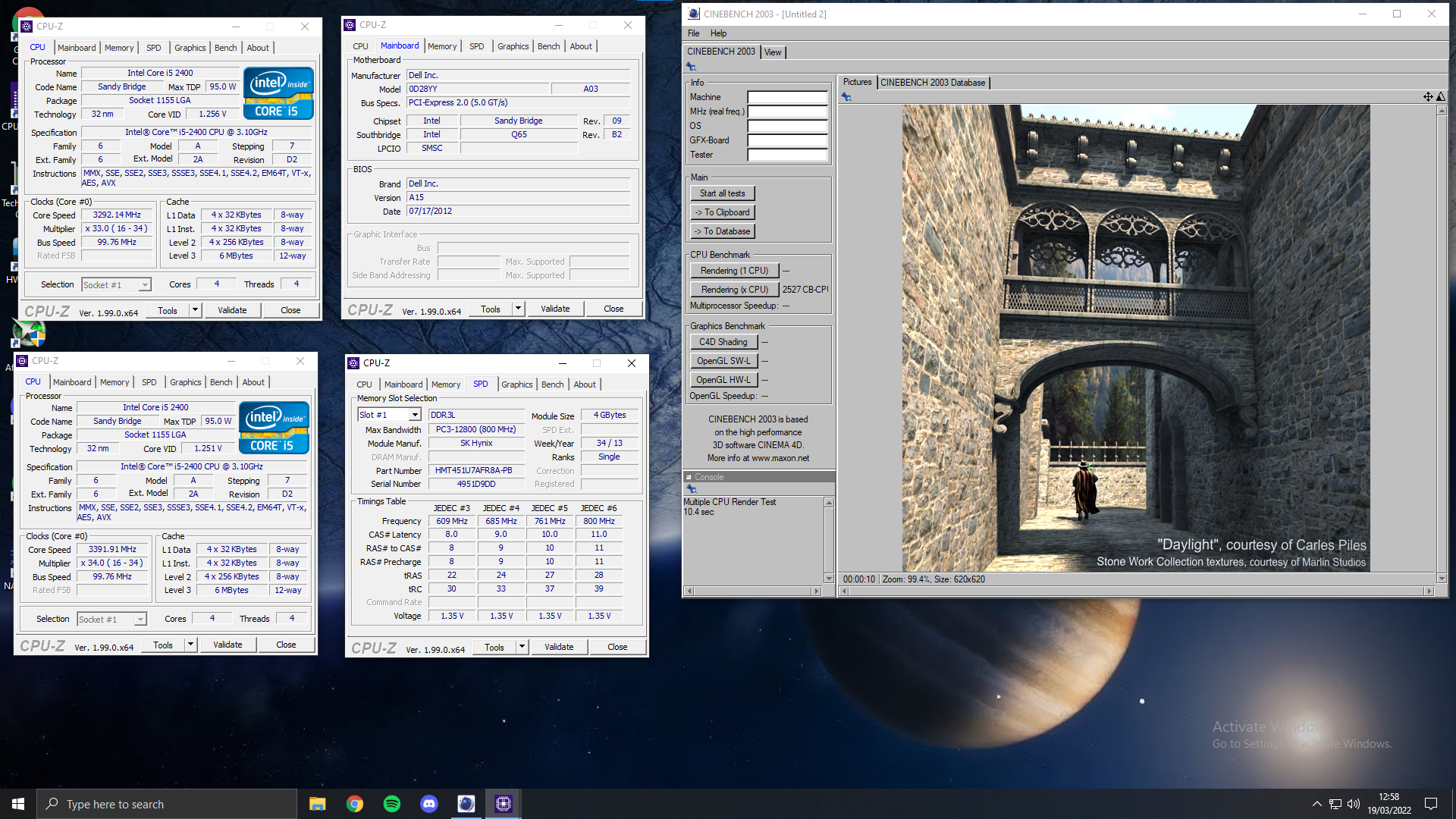Open the Tools dropdown arrow in the 3292.14 MHz CPU-Z window
This screenshot has height=819, width=1456.
tap(196, 310)
